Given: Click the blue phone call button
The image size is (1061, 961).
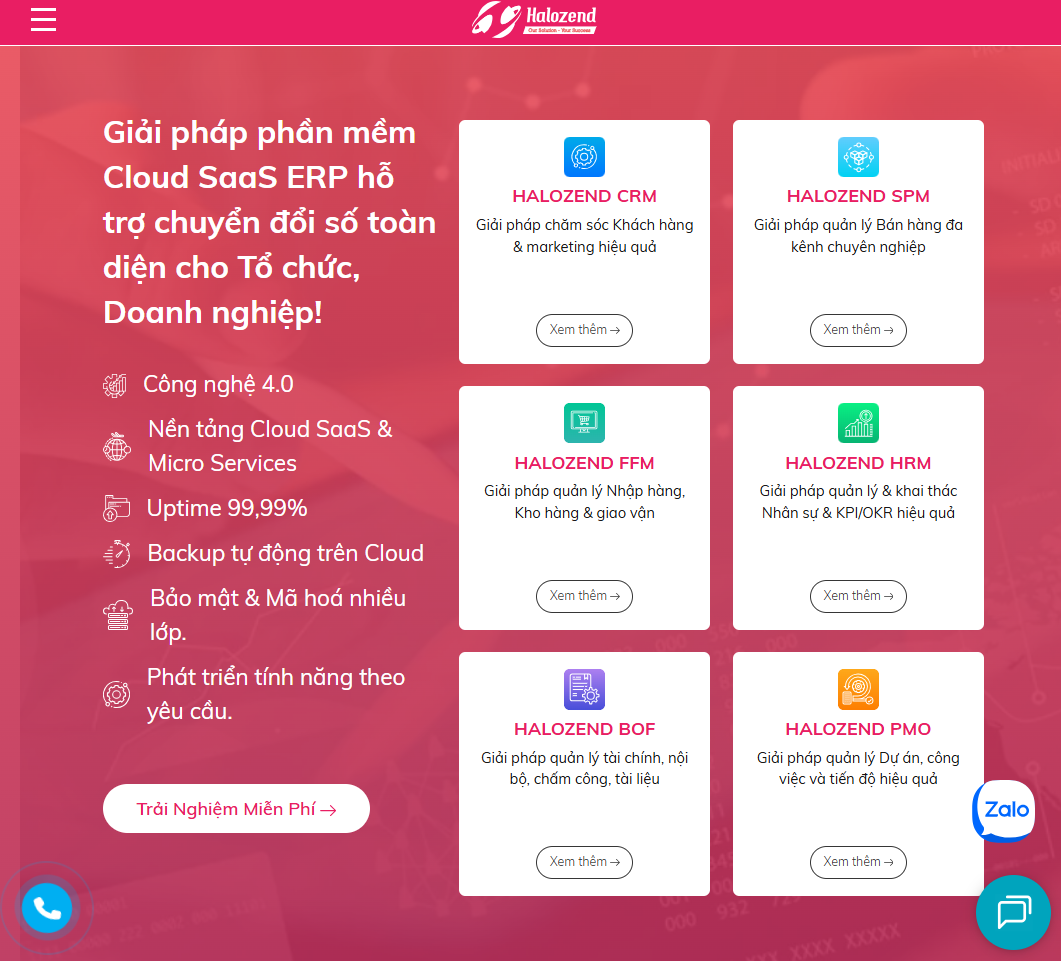Looking at the screenshot, I should (47, 908).
